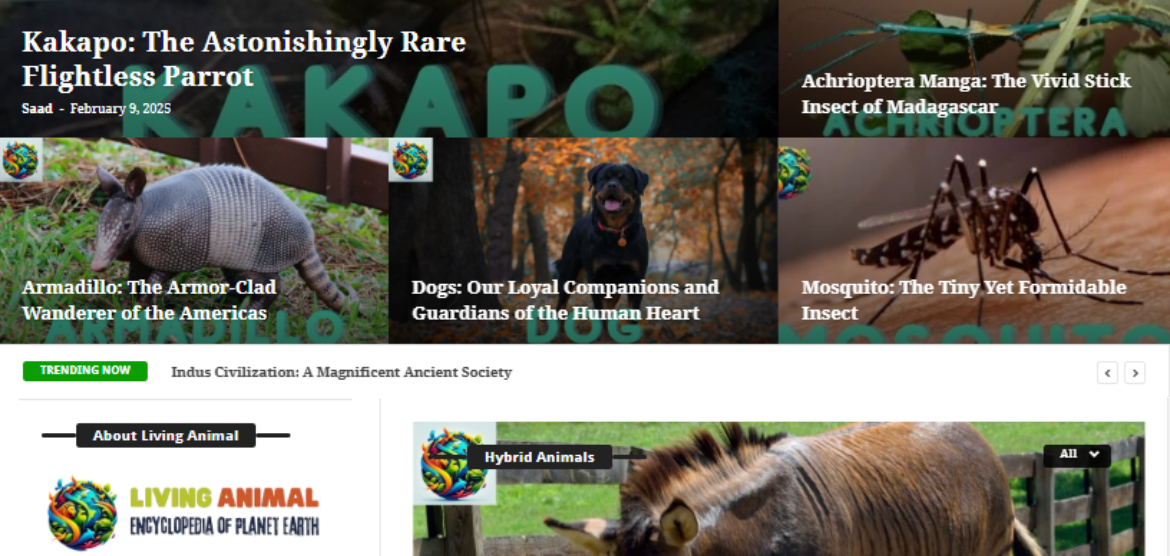Open the Mosquito Tiny Yet Formidable article

click(963, 300)
